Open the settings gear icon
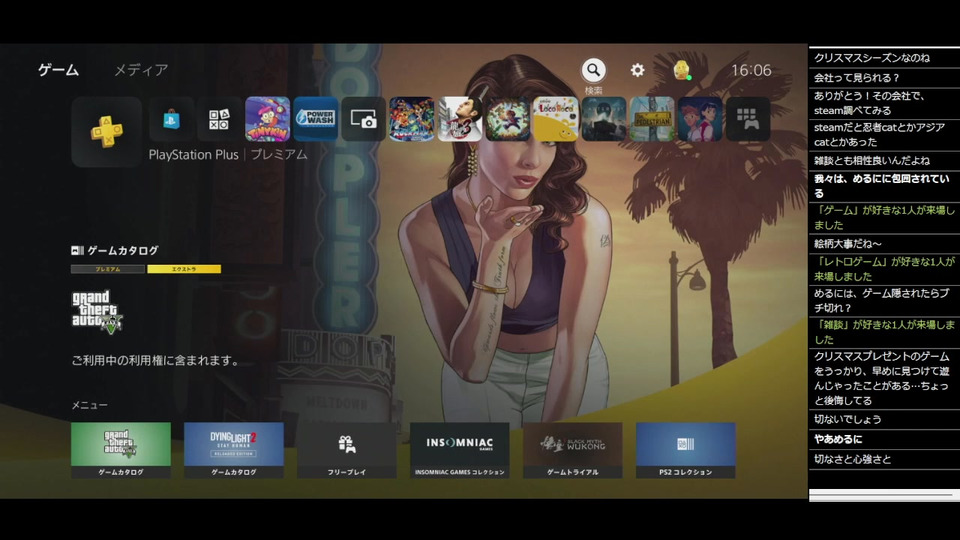The width and height of the screenshot is (960, 540). [637, 70]
